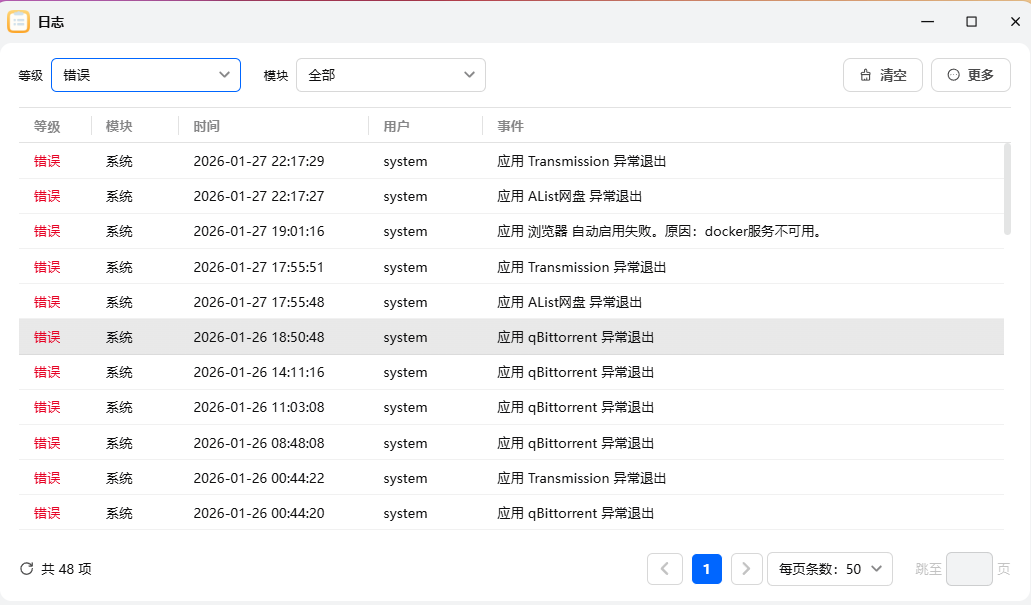Select the qBittorrent entry at 2026-01-26 00:44:20
This screenshot has height=605, width=1031.
(511, 513)
